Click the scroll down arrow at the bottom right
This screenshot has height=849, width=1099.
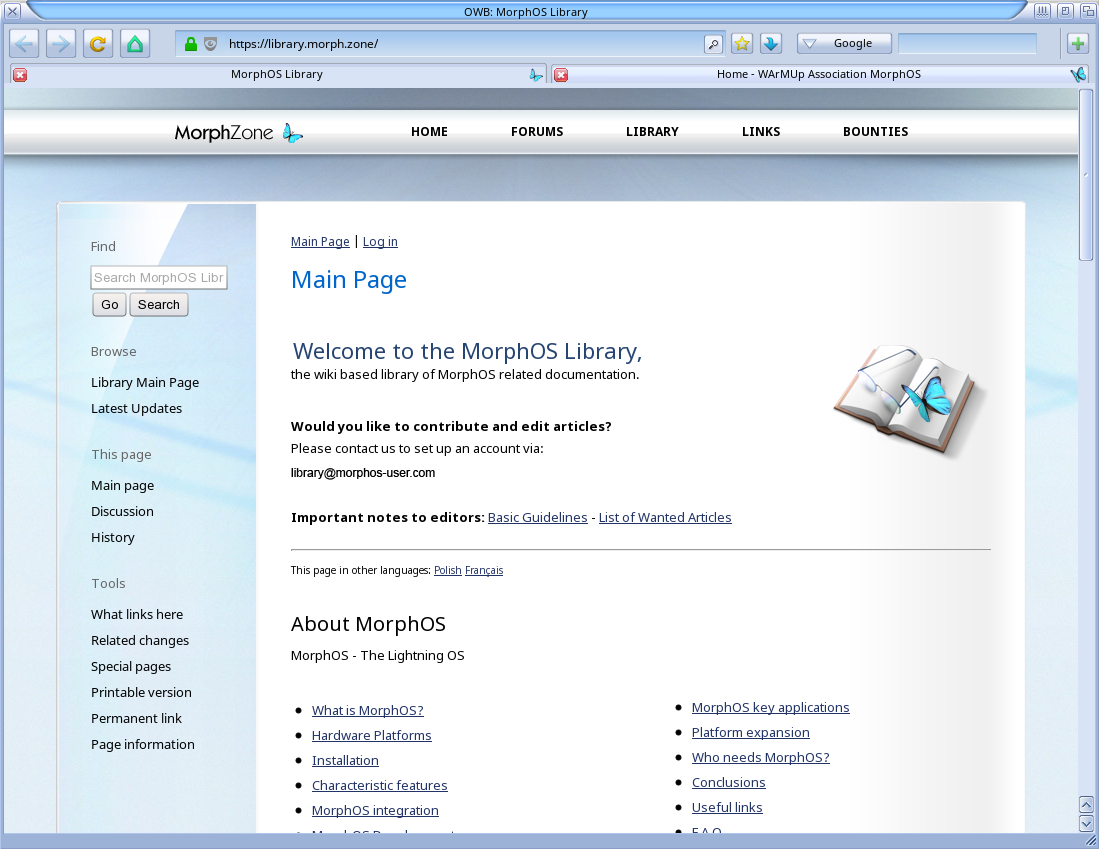1086,822
